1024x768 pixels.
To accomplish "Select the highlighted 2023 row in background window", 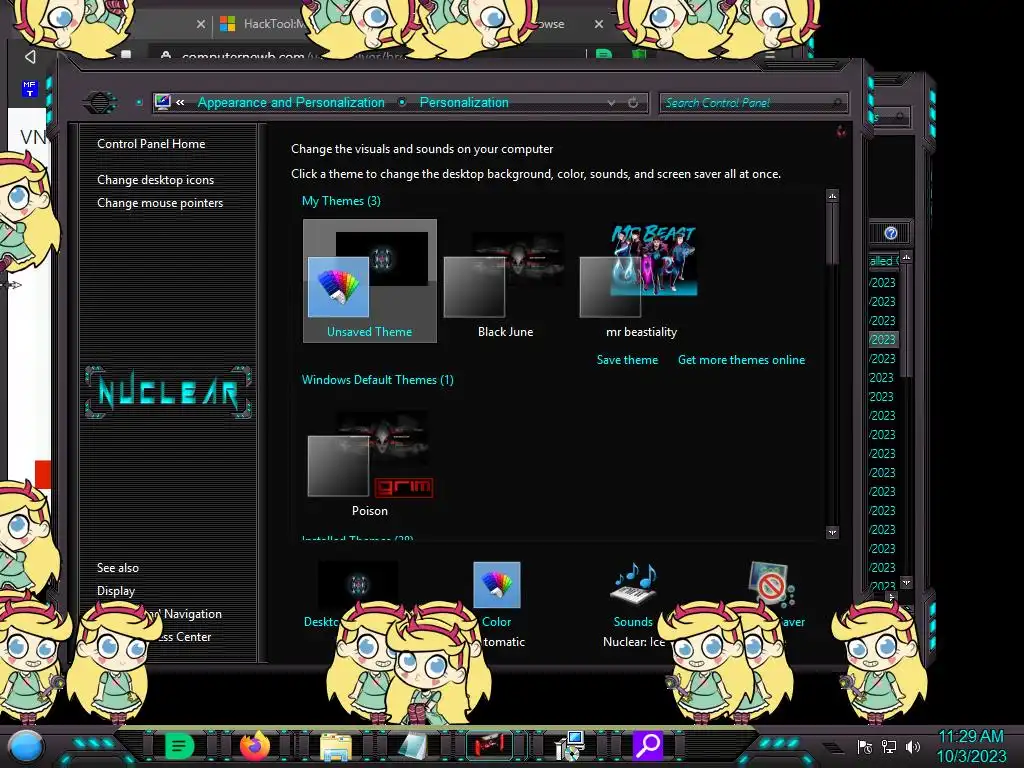I will click(x=883, y=340).
